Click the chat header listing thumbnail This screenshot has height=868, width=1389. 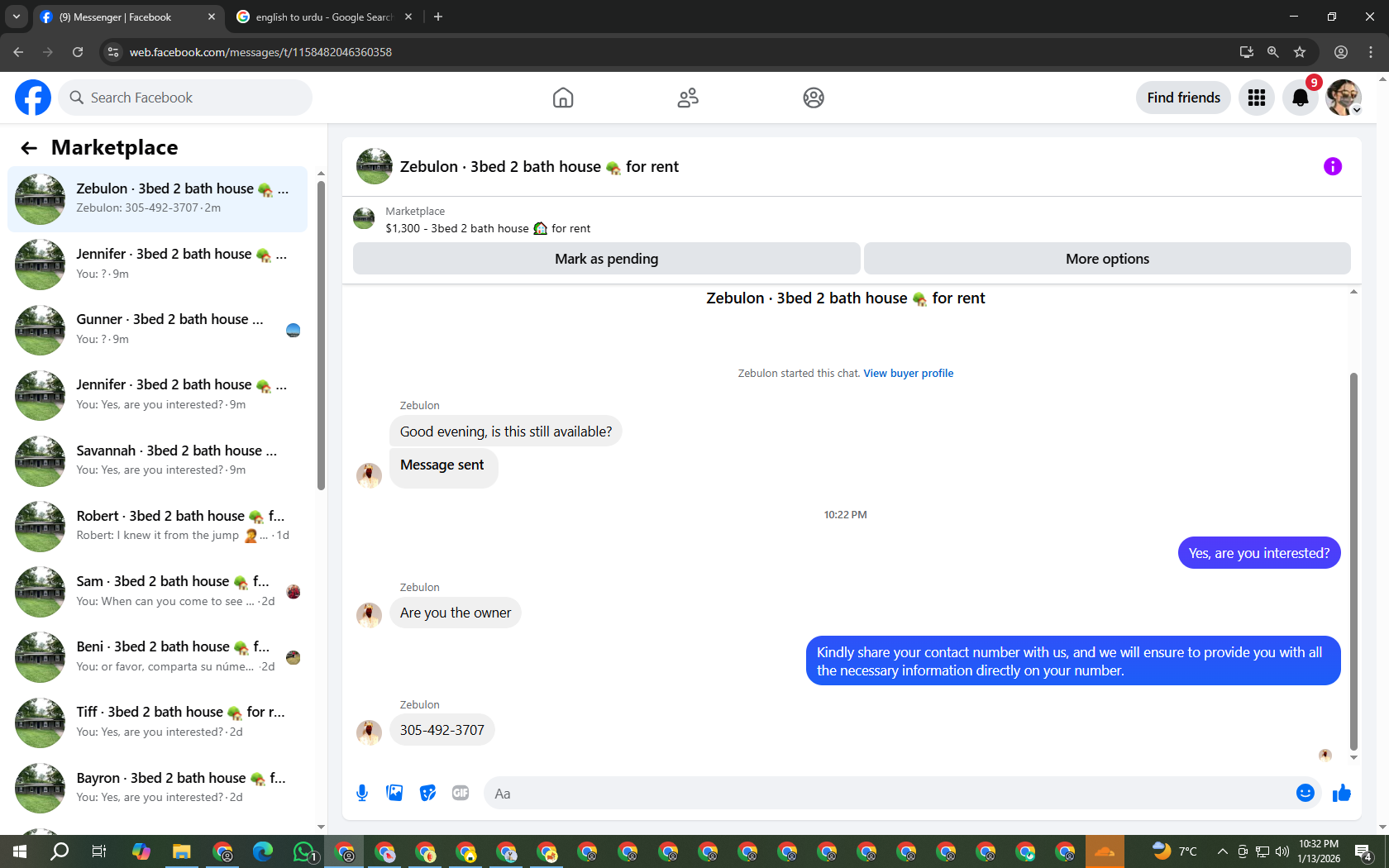[375, 166]
